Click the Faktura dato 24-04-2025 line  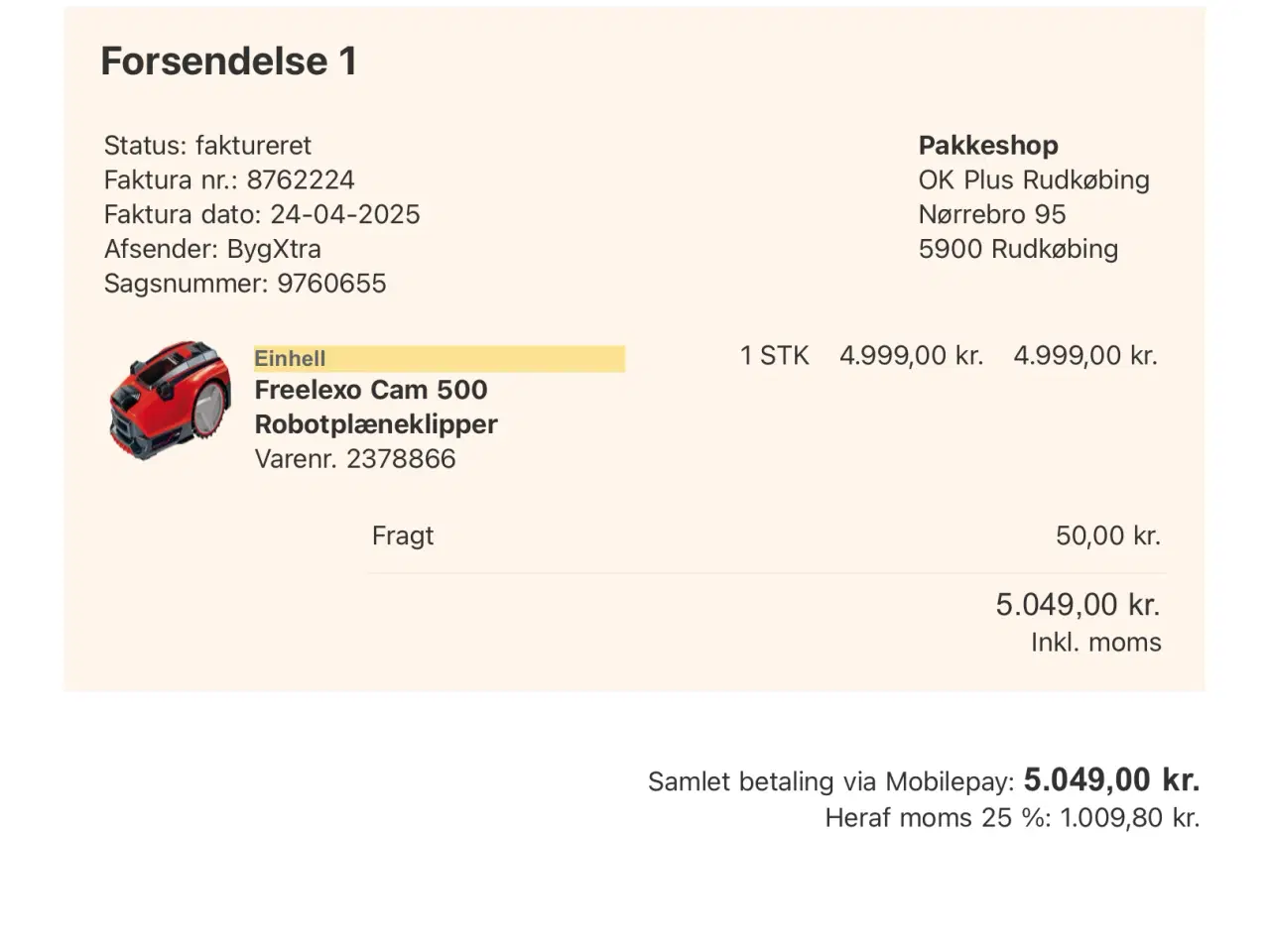[x=262, y=214]
